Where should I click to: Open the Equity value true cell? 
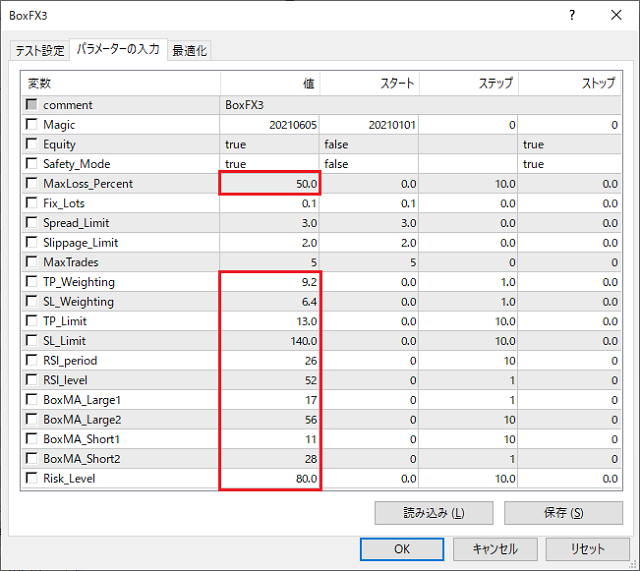(269, 144)
